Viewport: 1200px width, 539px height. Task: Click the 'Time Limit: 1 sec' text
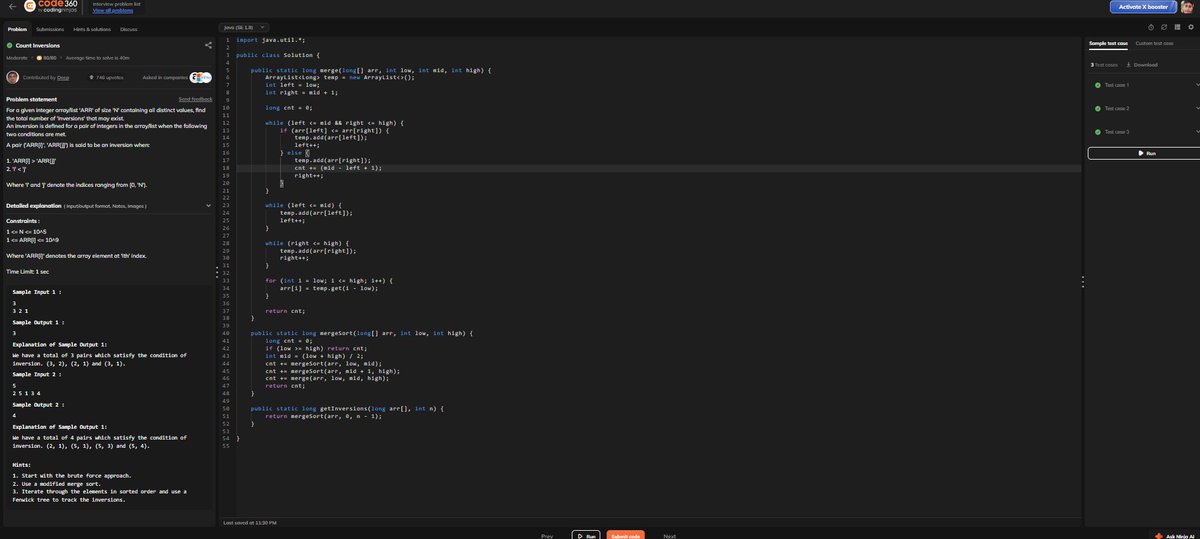tap(27, 271)
